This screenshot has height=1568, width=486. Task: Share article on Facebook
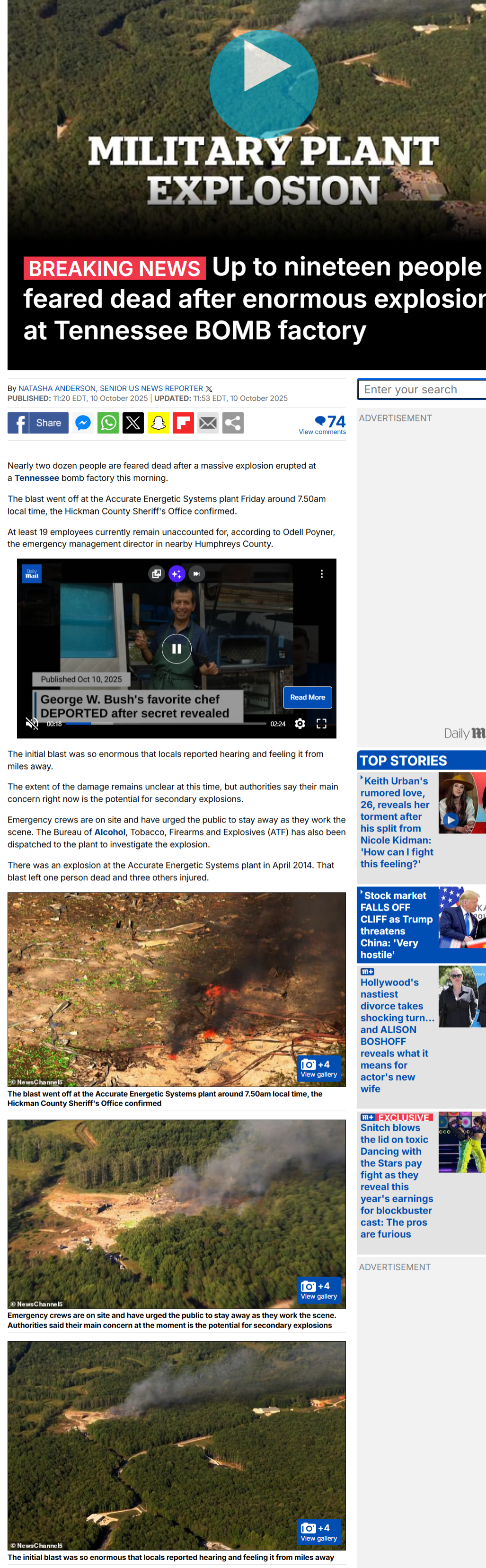coord(38,423)
